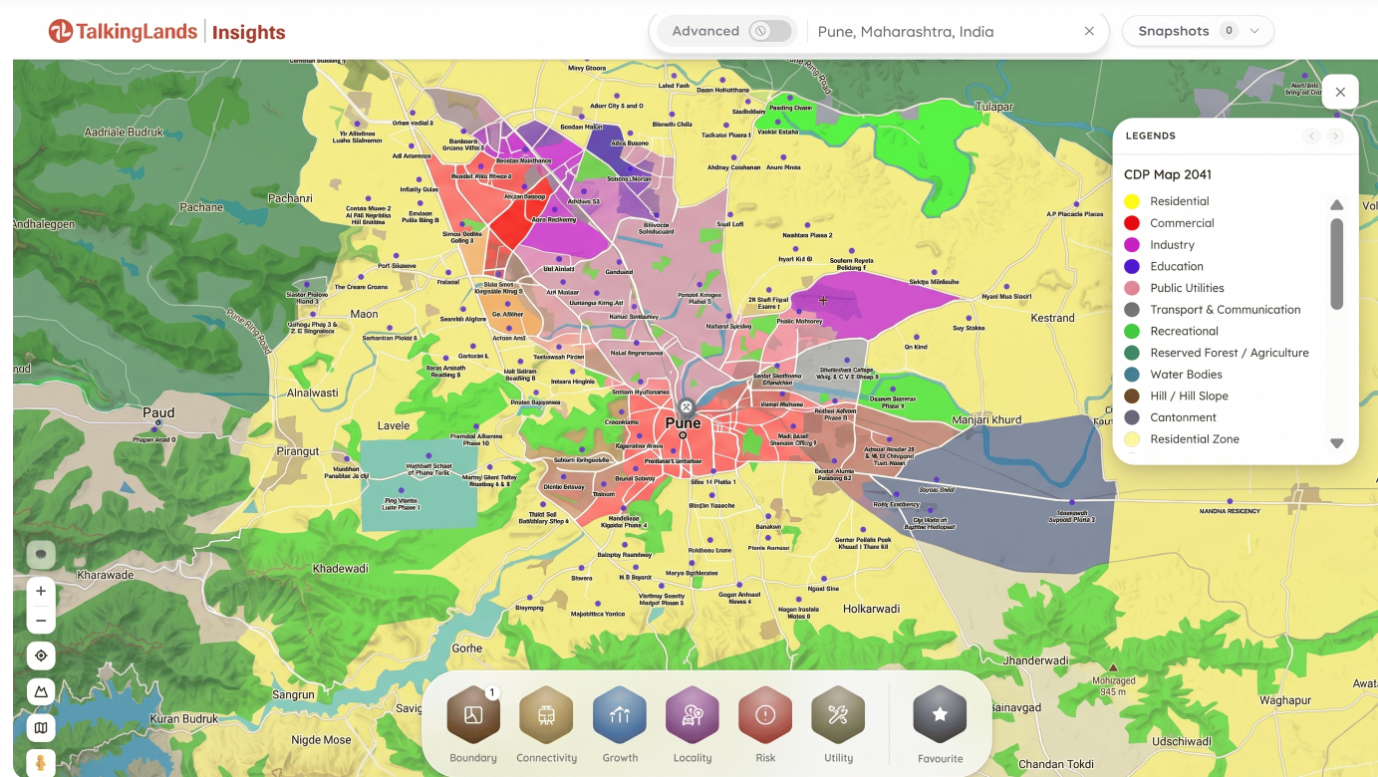Go to previous legend page arrow

(x=1312, y=136)
